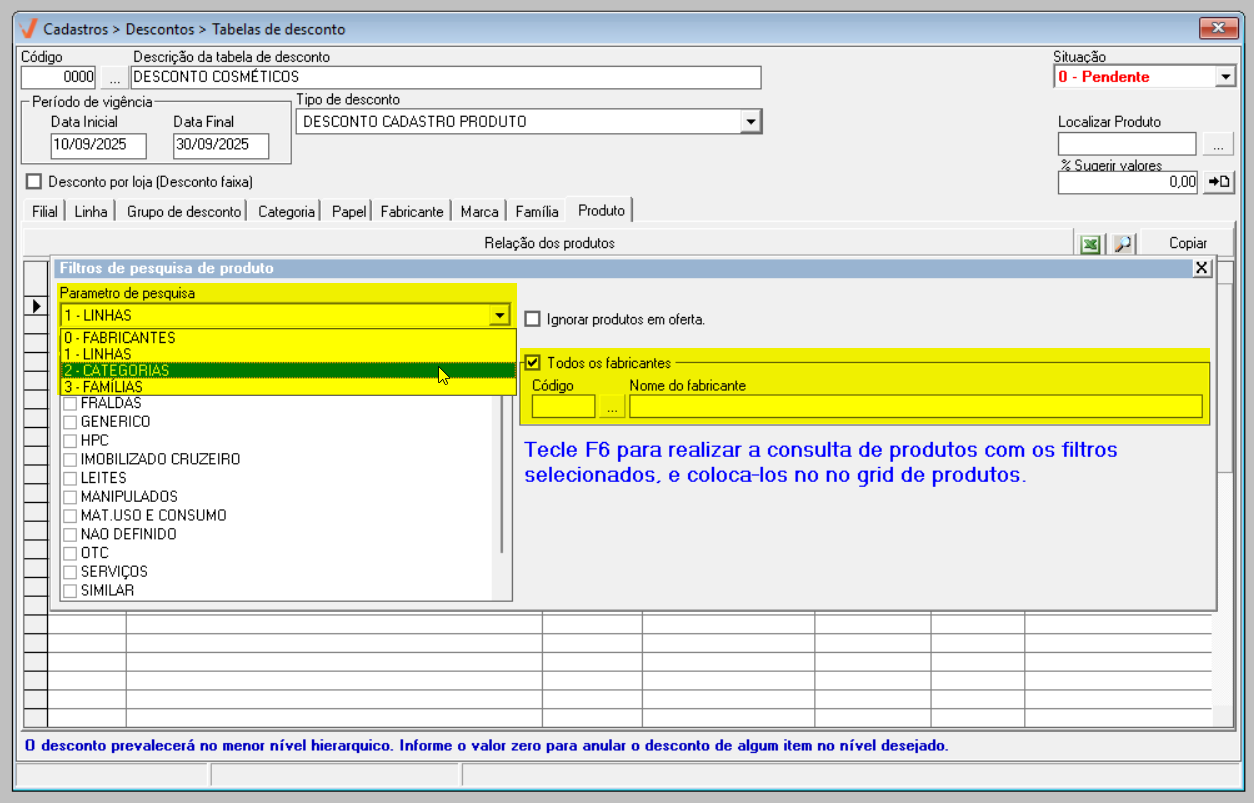This screenshot has width=1254, height=803.
Task: Click the Copiar button
Action: [x=1188, y=243]
